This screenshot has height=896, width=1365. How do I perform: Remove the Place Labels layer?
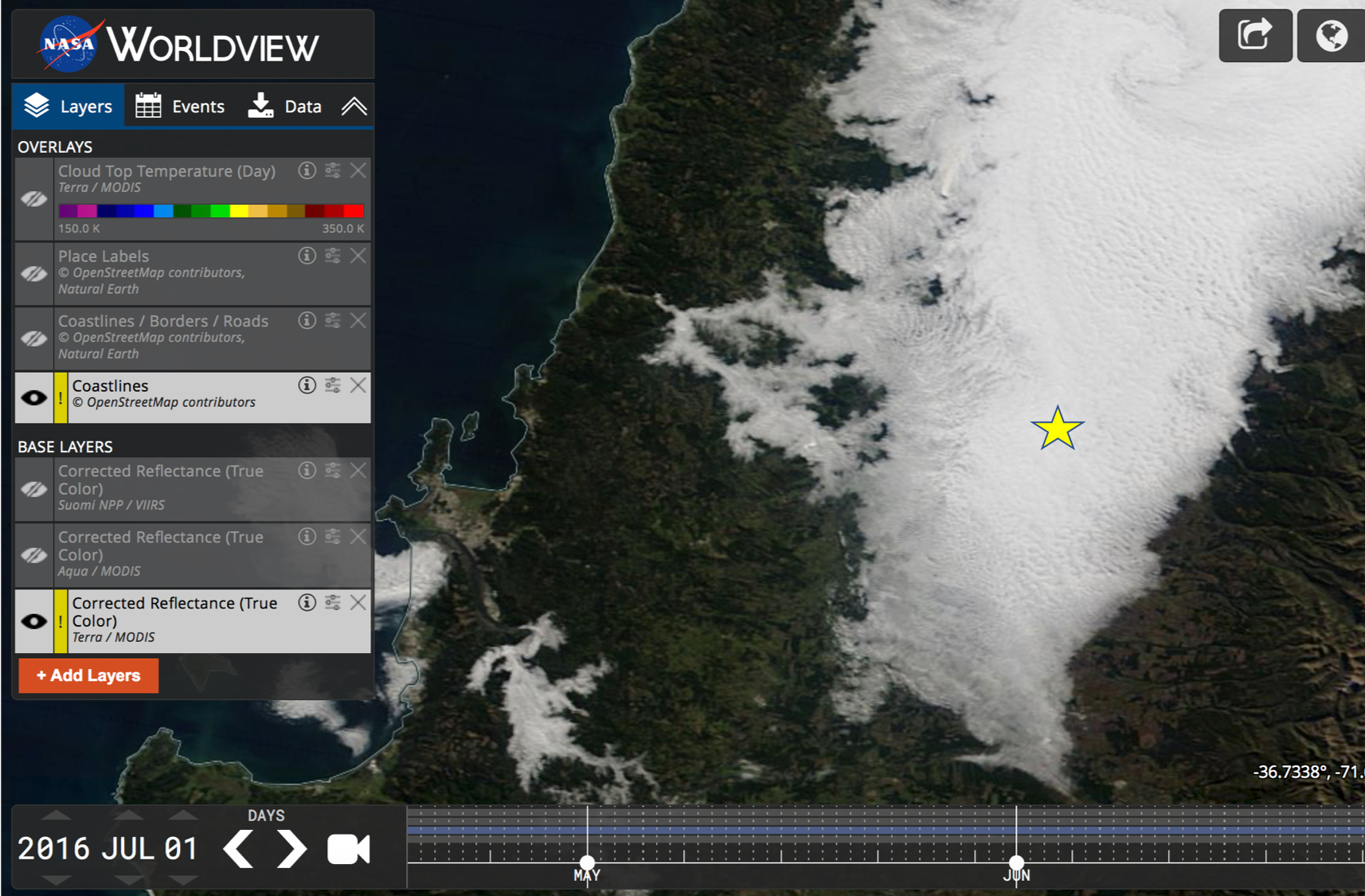358,256
